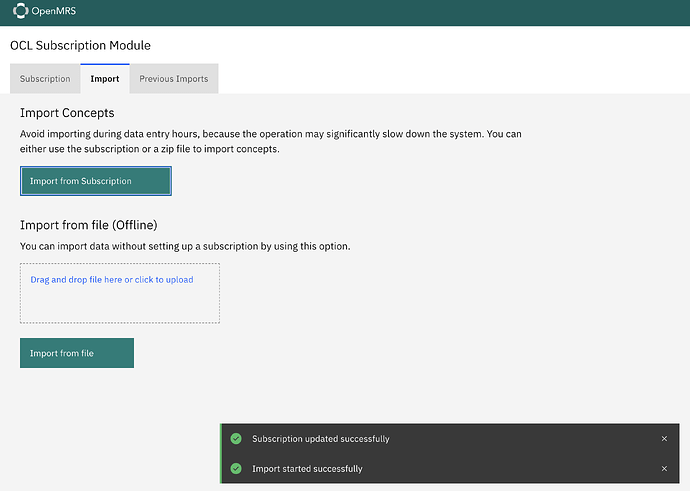
Task: Open the Subscription tab
Action: pos(45,79)
